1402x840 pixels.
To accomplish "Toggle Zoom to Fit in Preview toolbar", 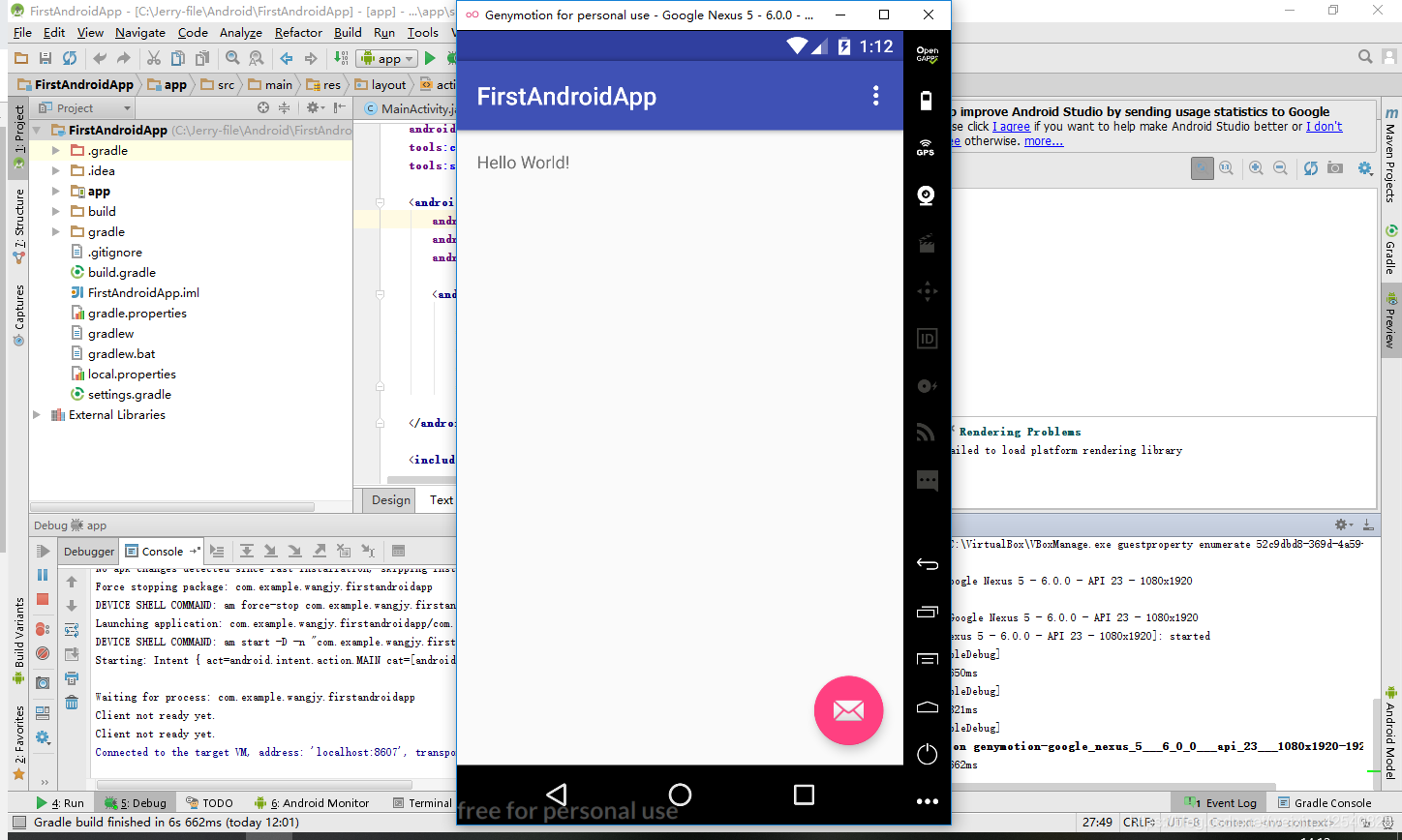I will 1202,168.
